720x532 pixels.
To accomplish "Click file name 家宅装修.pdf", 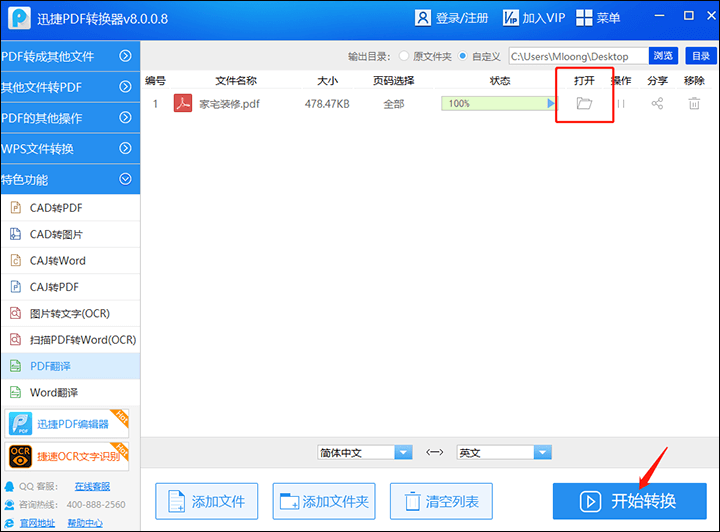I will (230, 104).
